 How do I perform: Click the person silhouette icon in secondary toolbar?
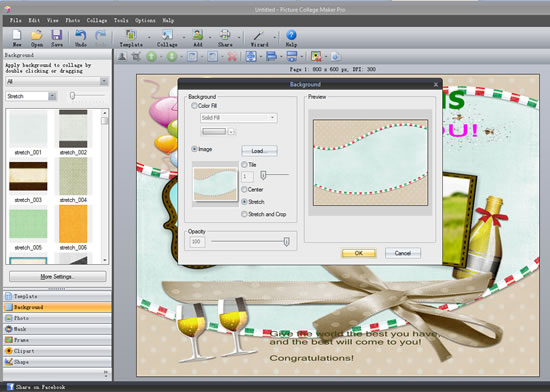pyautogui.click(x=122, y=56)
